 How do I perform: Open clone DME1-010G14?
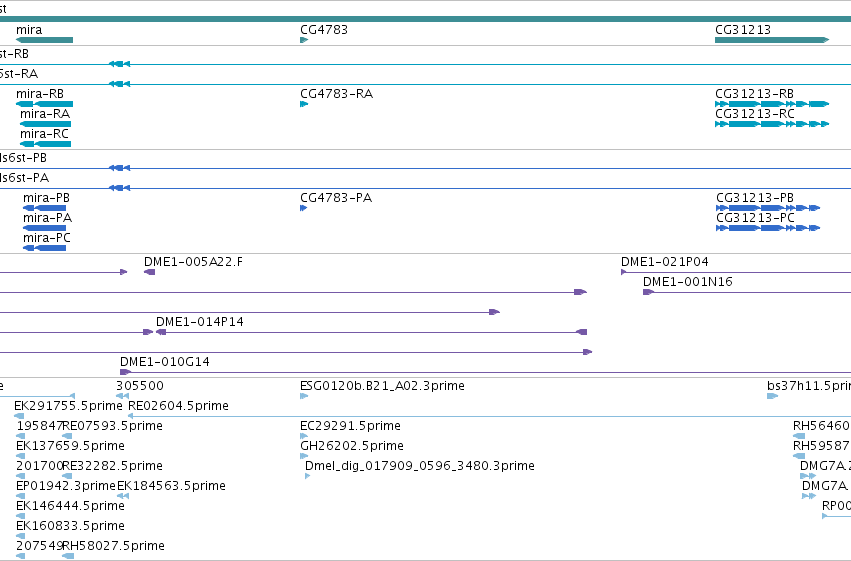pos(485,372)
